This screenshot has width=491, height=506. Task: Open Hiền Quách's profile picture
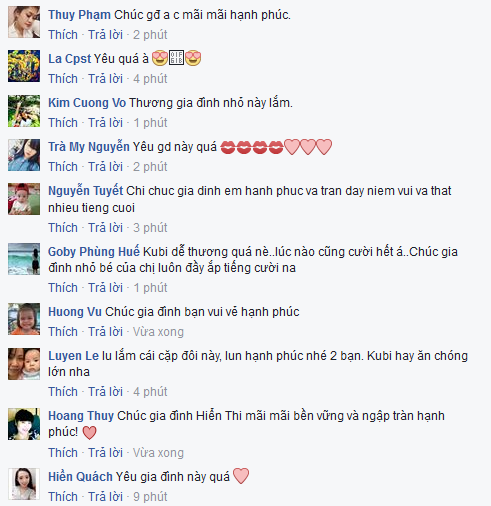pyautogui.click(x=24, y=484)
